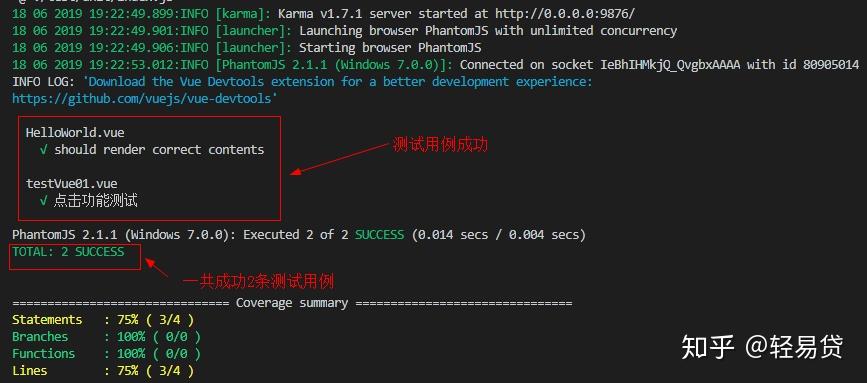This screenshot has height=383, width=867.
Task: Click the red annotation 一共成功2条测试用例
Action: pos(259,281)
